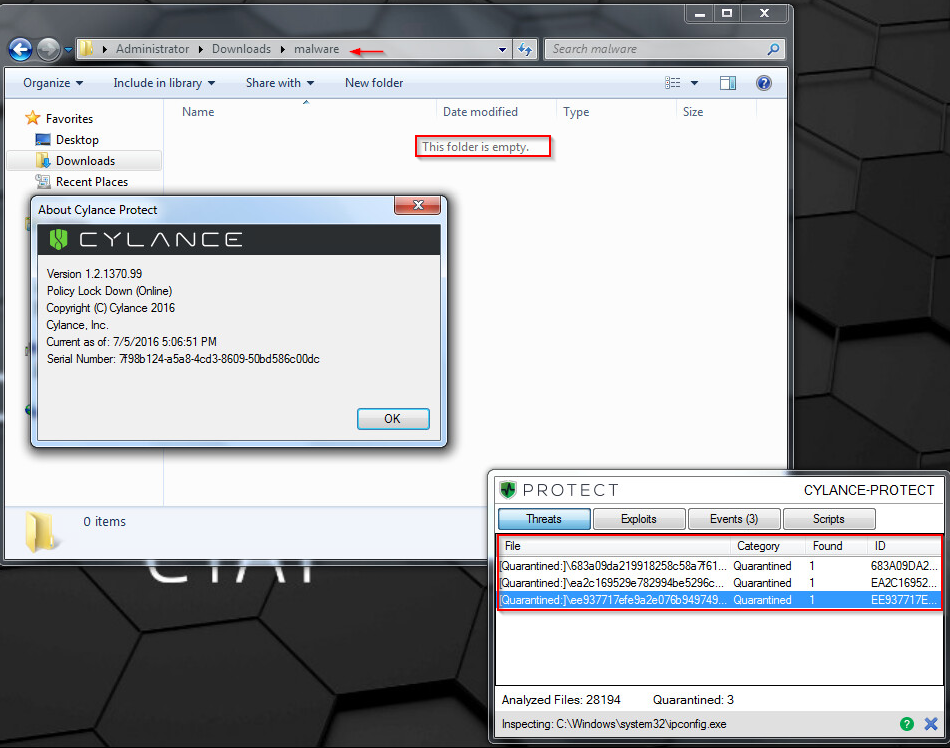Sort by the Name column header

pos(198,112)
